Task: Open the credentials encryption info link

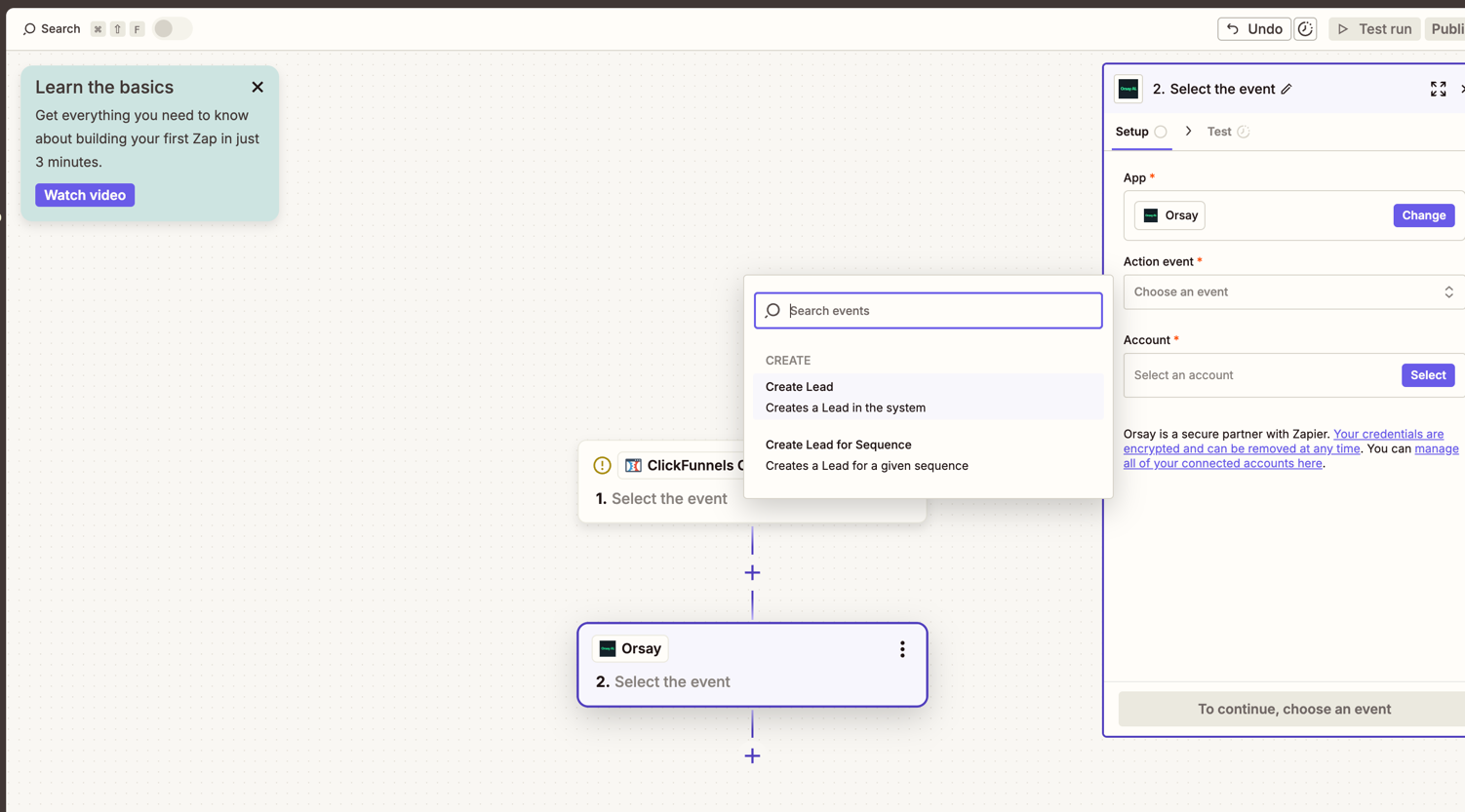Action: tap(1284, 442)
